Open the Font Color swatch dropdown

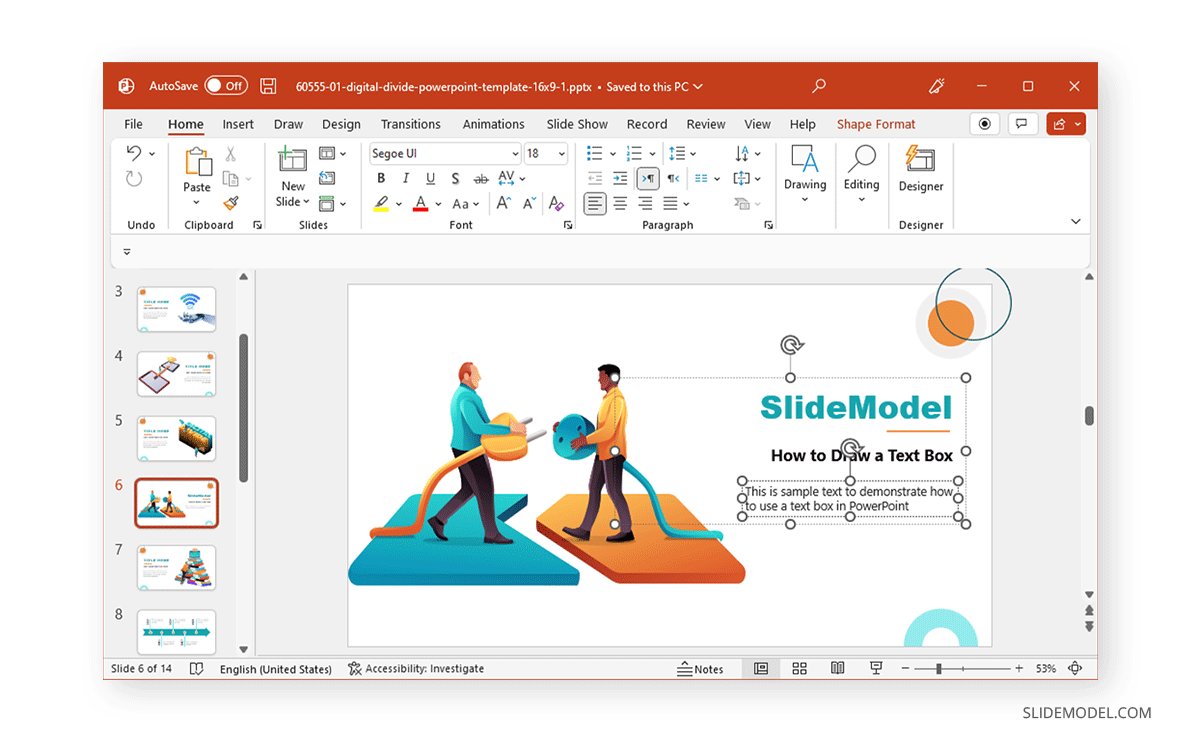pyautogui.click(x=436, y=203)
